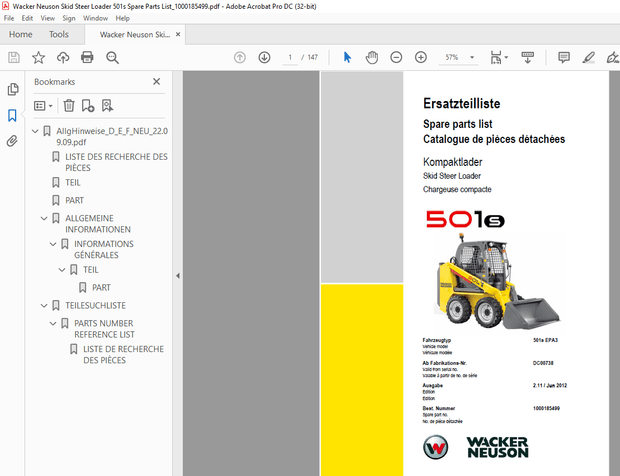Go to previous page arrow
Image resolution: width=620 pixels, height=476 pixels.
click(x=240, y=58)
